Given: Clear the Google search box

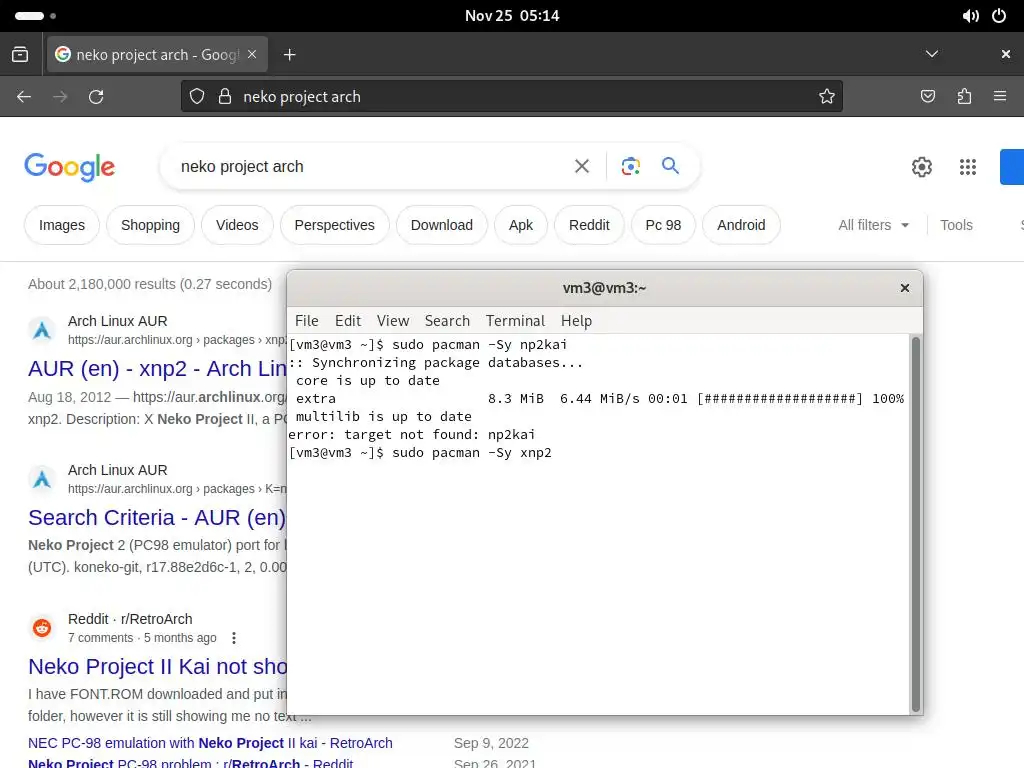Looking at the screenshot, I should pos(582,167).
